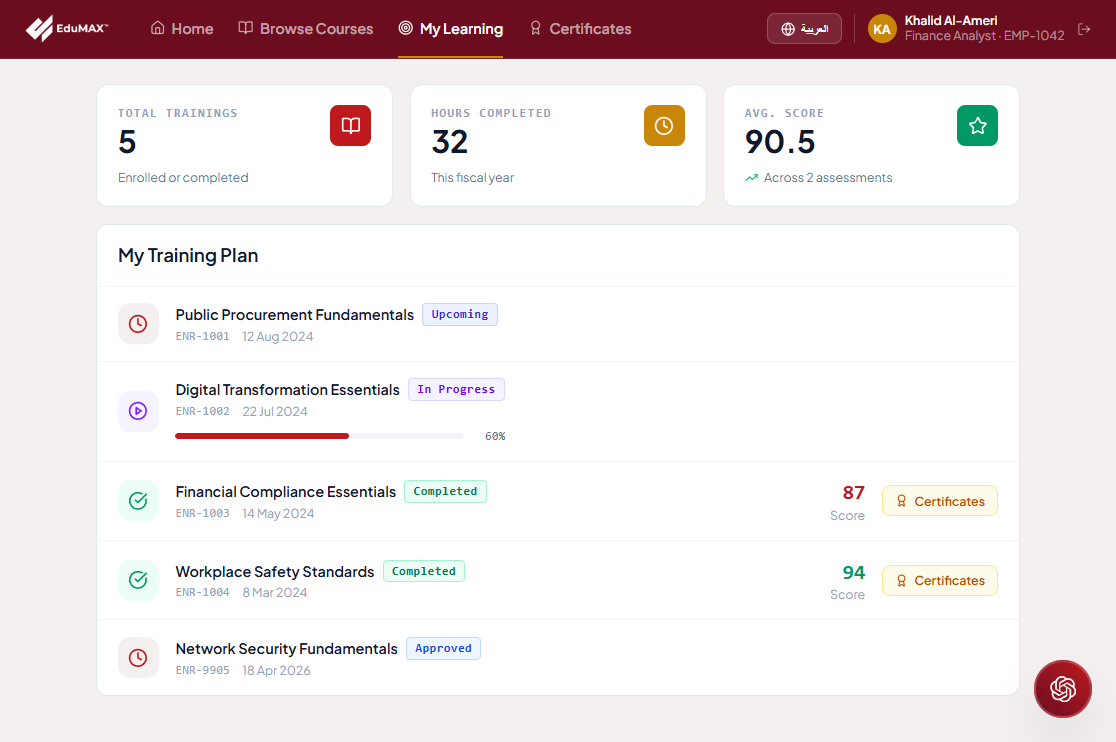Image resolution: width=1116 pixels, height=742 pixels.
Task: Click the trend arrow beside Across 2 assessments
Action: point(752,178)
